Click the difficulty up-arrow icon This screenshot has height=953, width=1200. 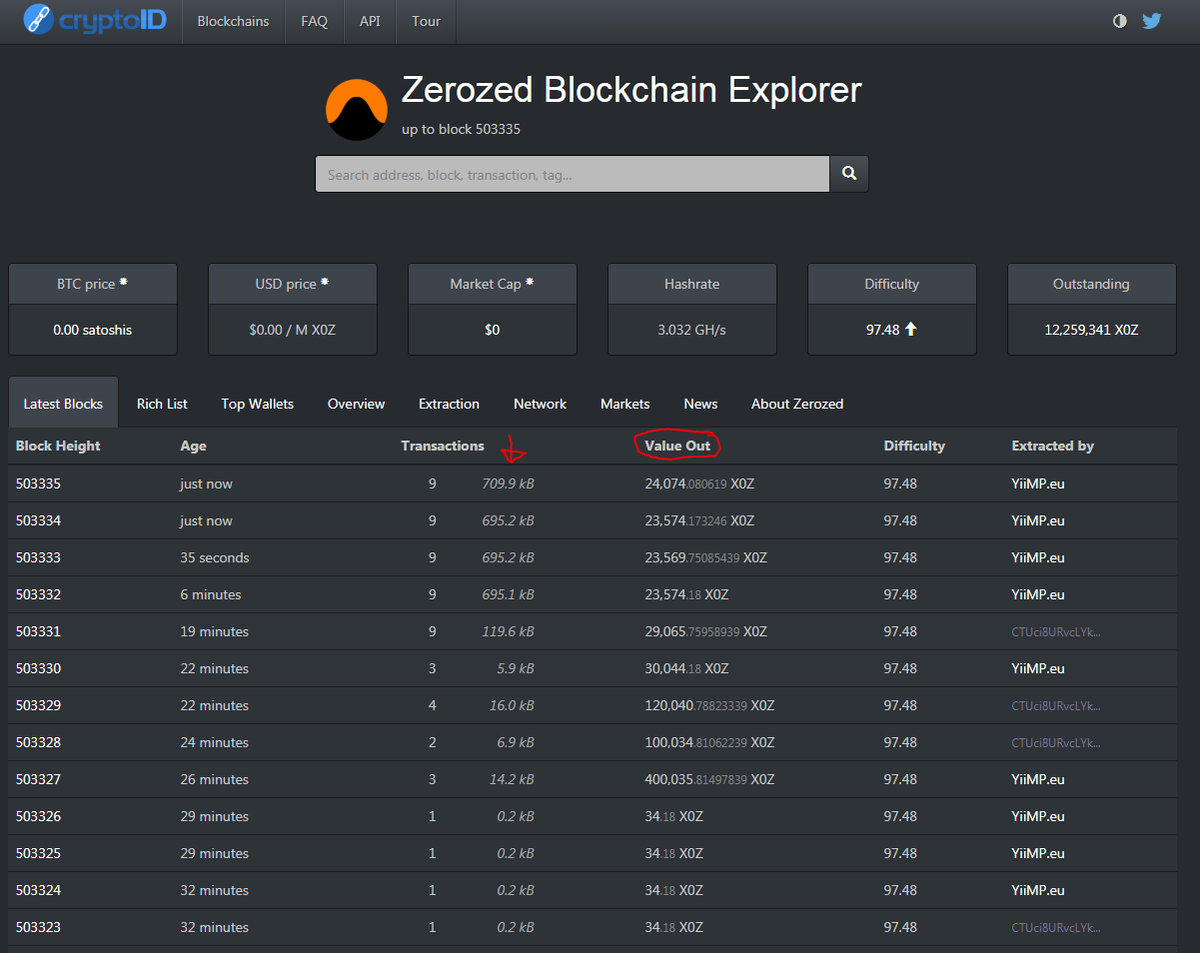click(910, 329)
